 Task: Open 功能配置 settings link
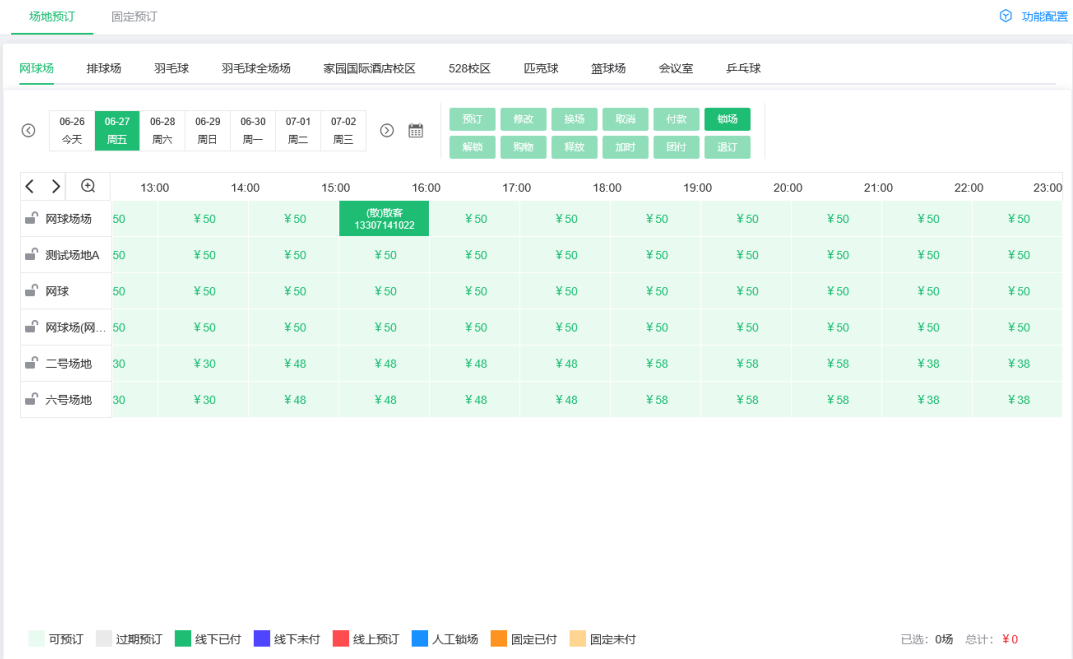coord(1035,16)
